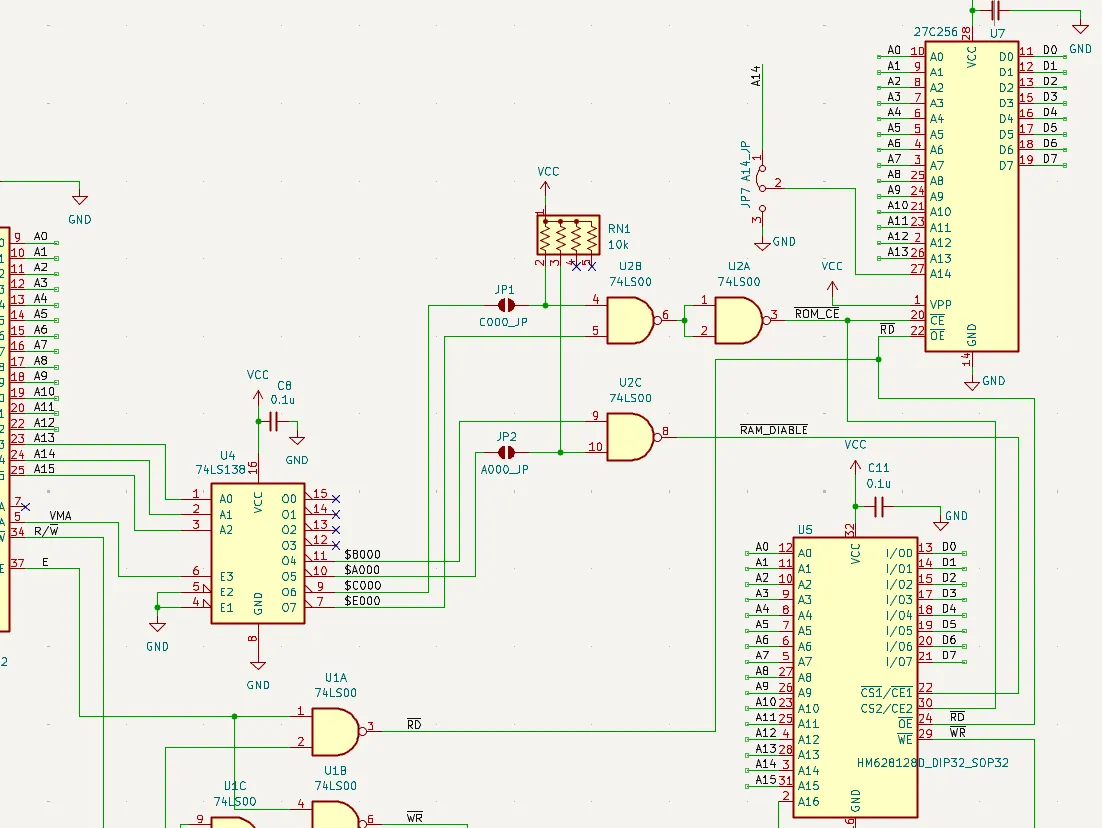Select the U5 HM628128 SRAM symbol
Viewport: 1102px width, 828px height.
pos(855,678)
